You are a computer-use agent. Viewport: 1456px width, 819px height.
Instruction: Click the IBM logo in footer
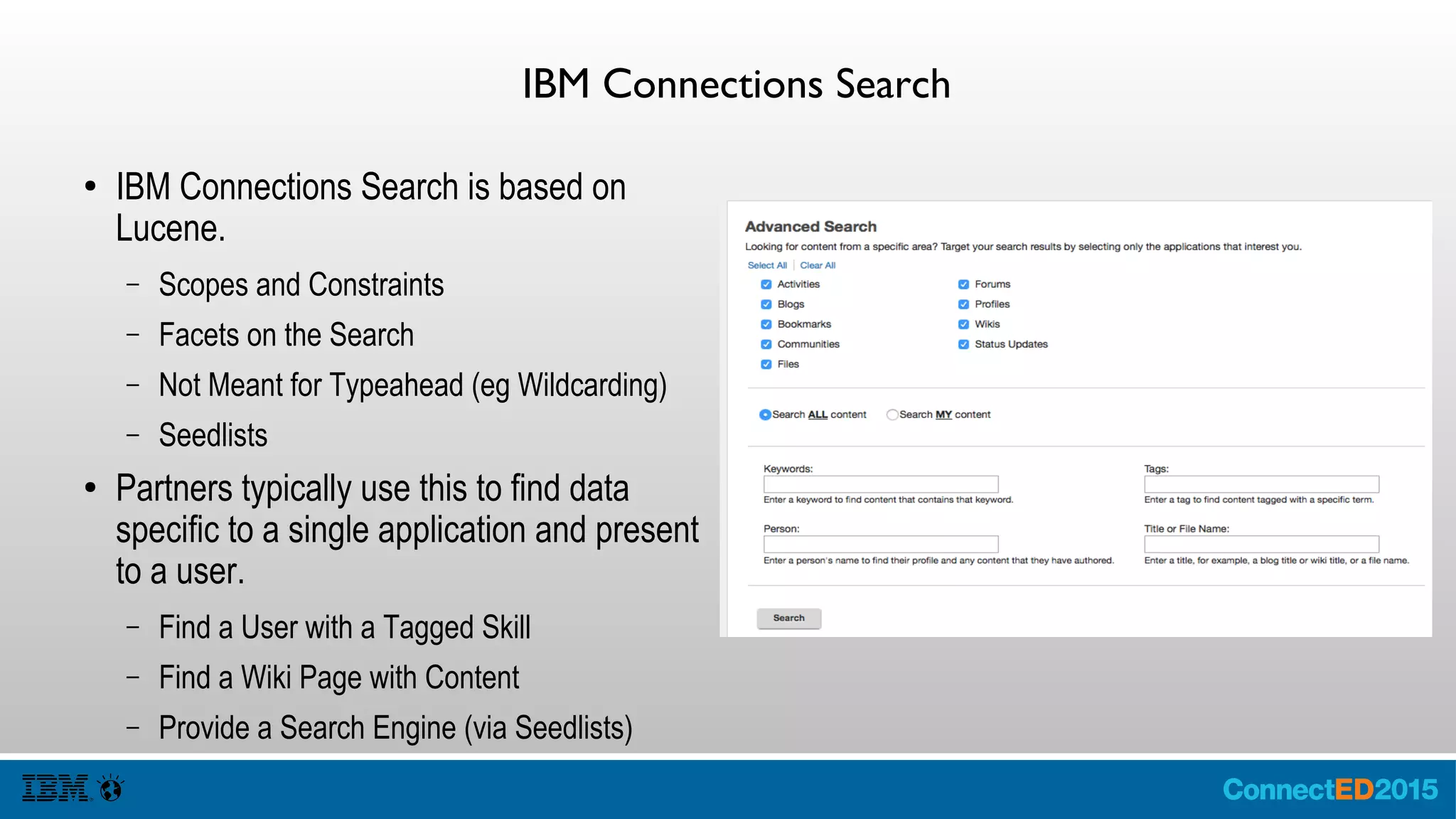pyautogui.click(x=56, y=788)
